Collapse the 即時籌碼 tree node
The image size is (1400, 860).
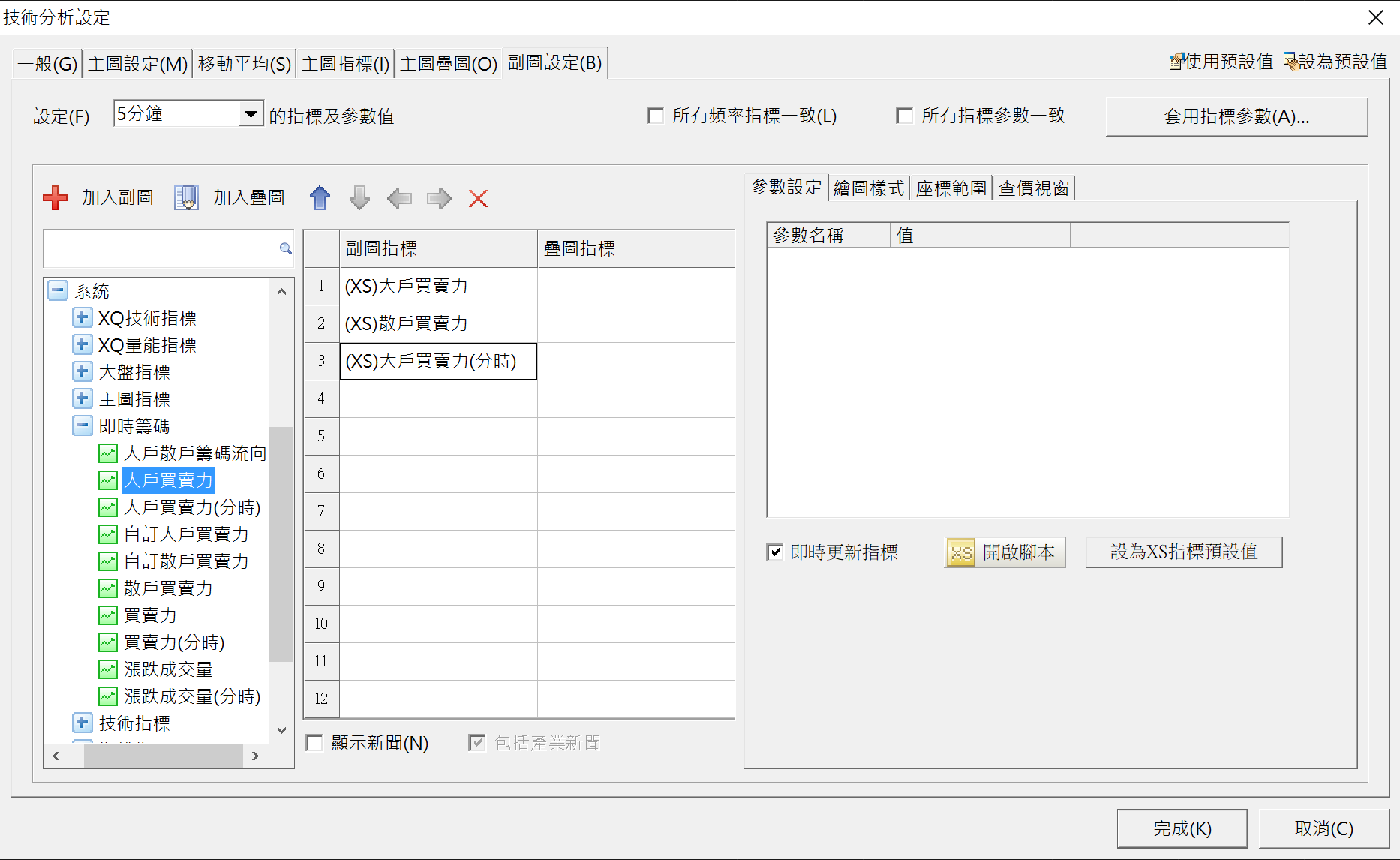[x=83, y=426]
